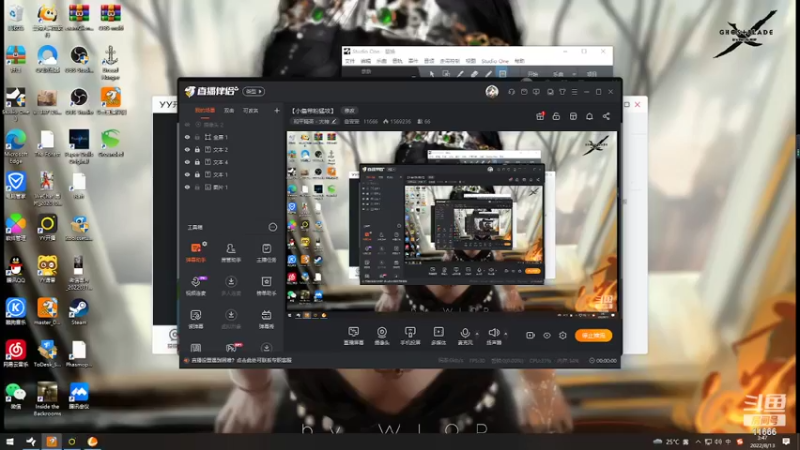Open the 视图 menu in Studio One

coord(471,61)
